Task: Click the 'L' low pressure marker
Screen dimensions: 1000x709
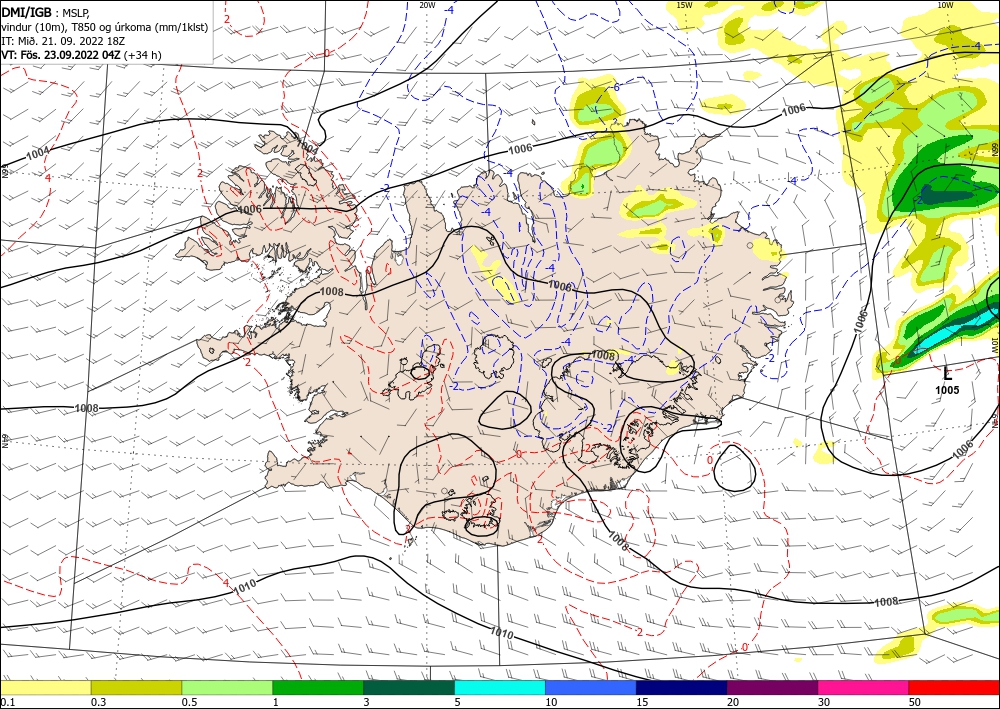Action: [x=947, y=374]
